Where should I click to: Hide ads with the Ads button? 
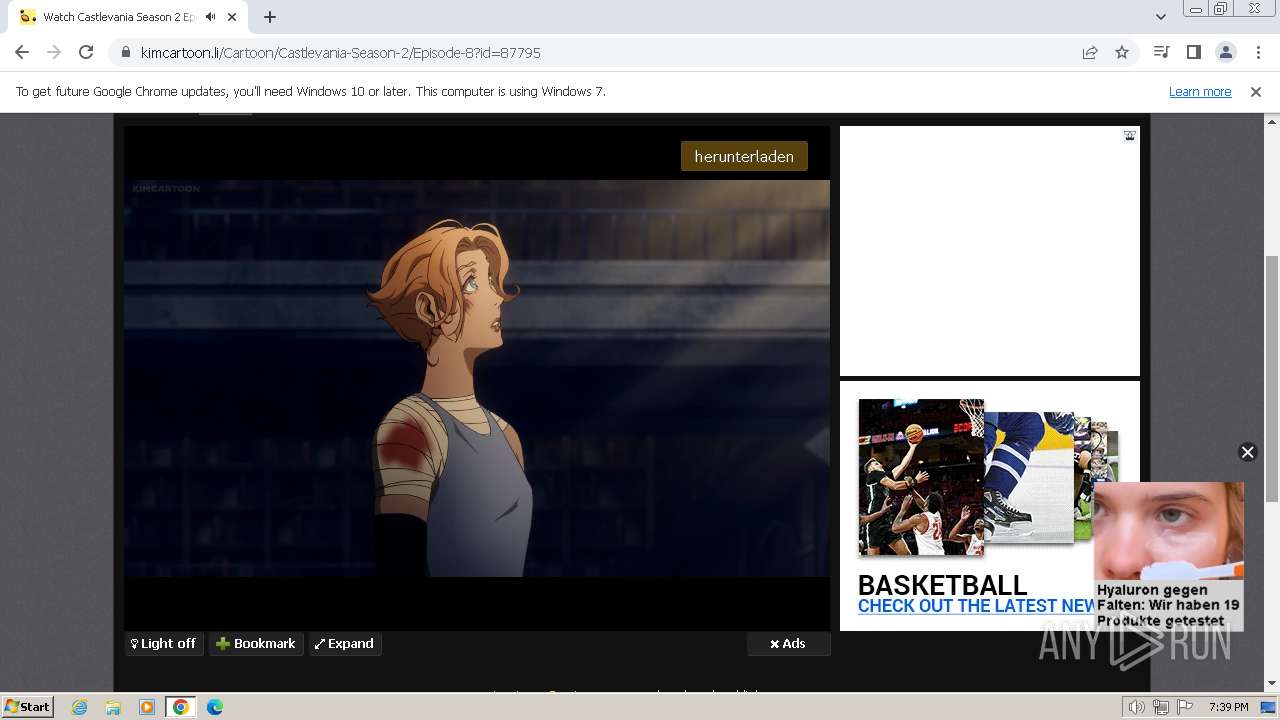[x=788, y=644]
